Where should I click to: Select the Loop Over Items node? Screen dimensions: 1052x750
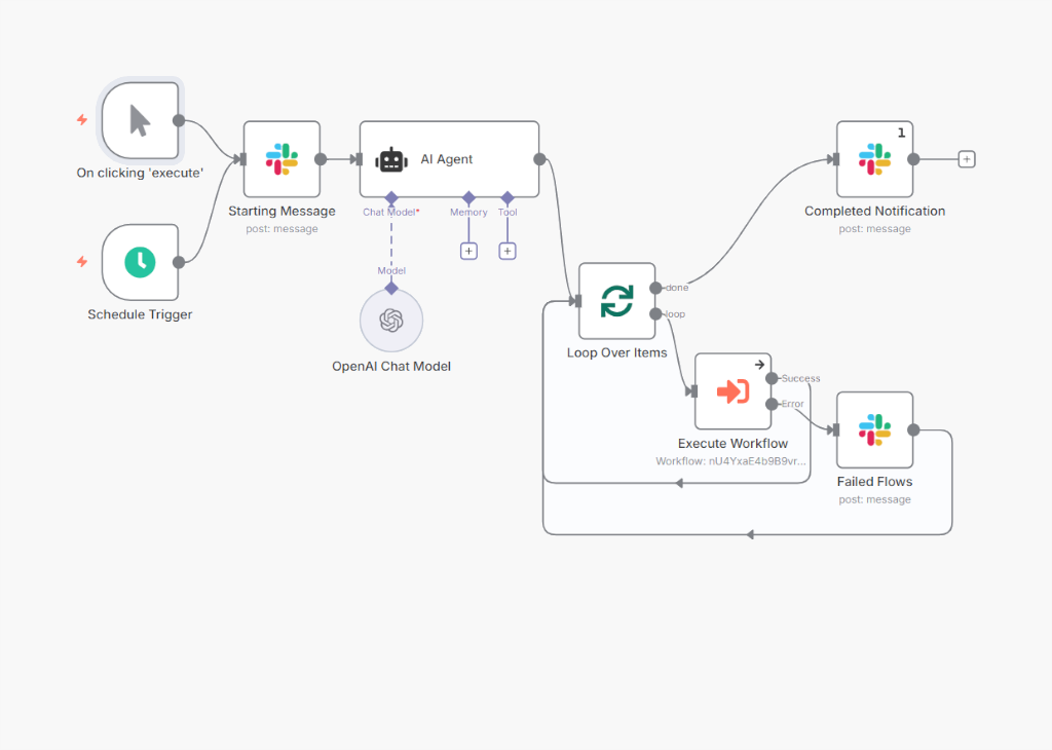pyautogui.click(x=617, y=301)
